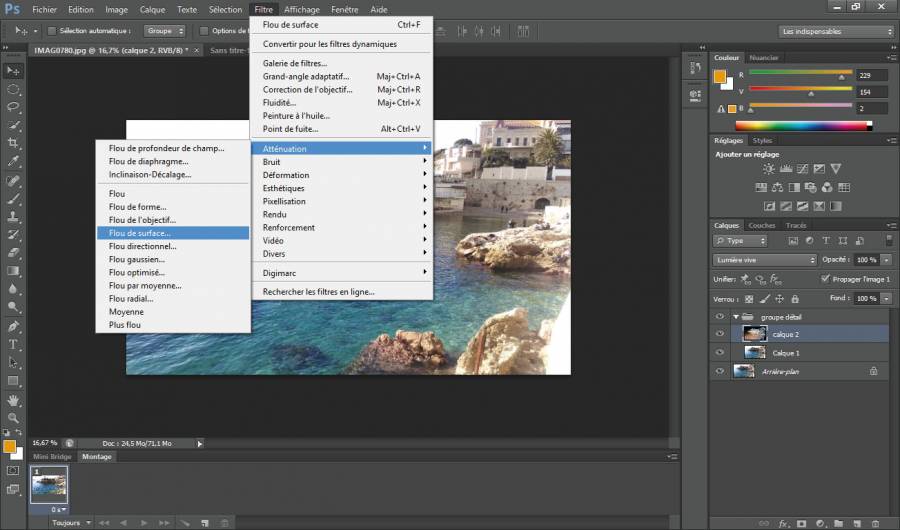Select the Move tool in the toolbar
Image resolution: width=900 pixels, height=530 pixels.
13,71
